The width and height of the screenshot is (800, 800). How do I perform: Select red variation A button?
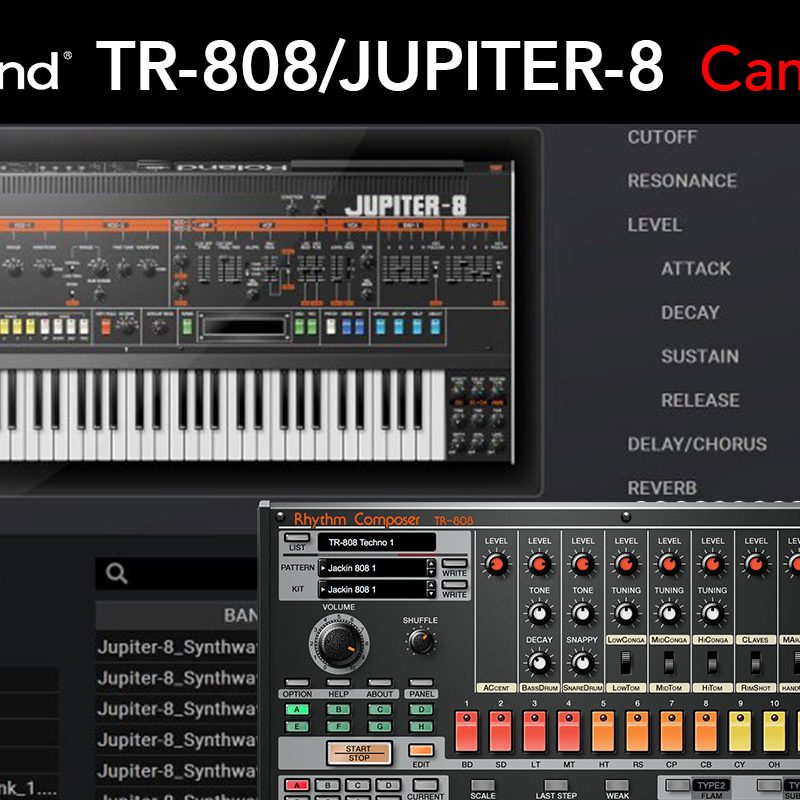297,786
